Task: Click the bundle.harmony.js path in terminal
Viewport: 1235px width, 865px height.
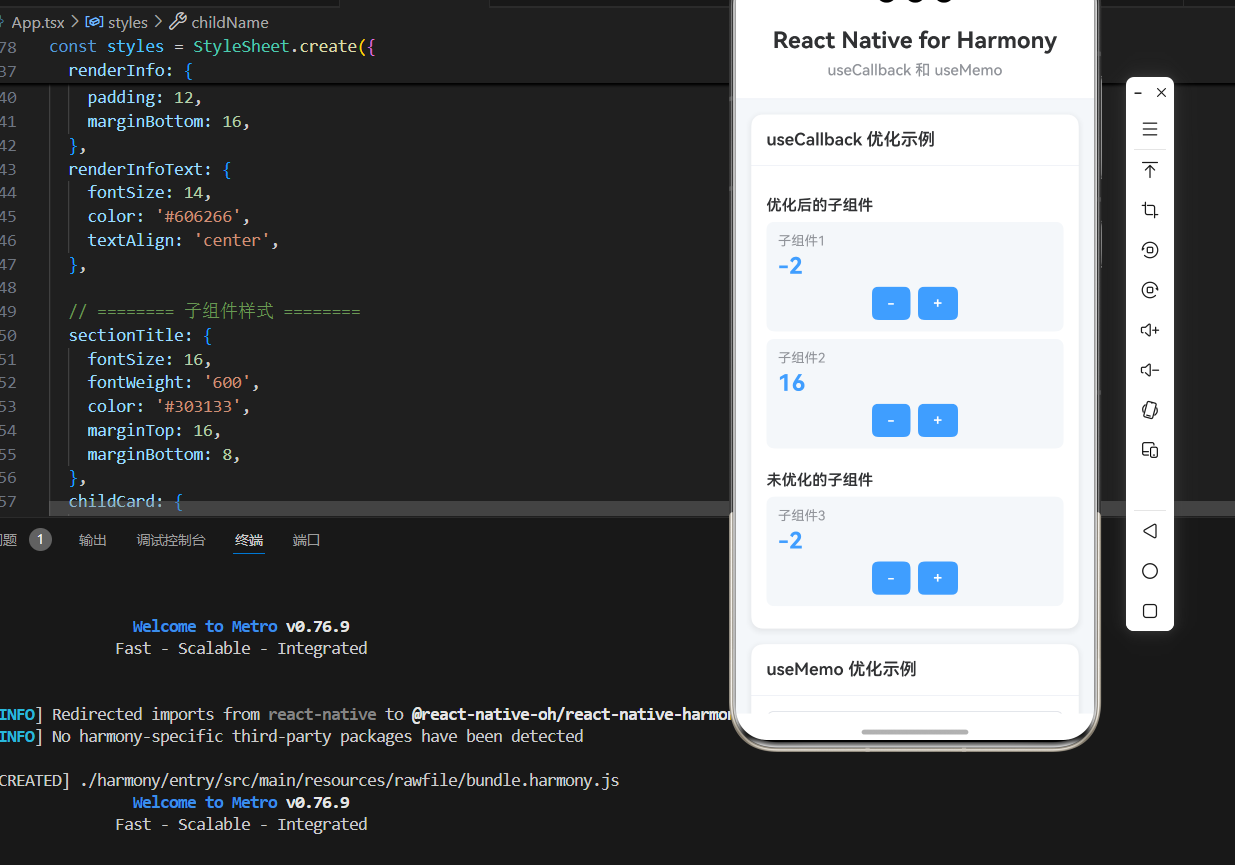Action: [350, 780]
